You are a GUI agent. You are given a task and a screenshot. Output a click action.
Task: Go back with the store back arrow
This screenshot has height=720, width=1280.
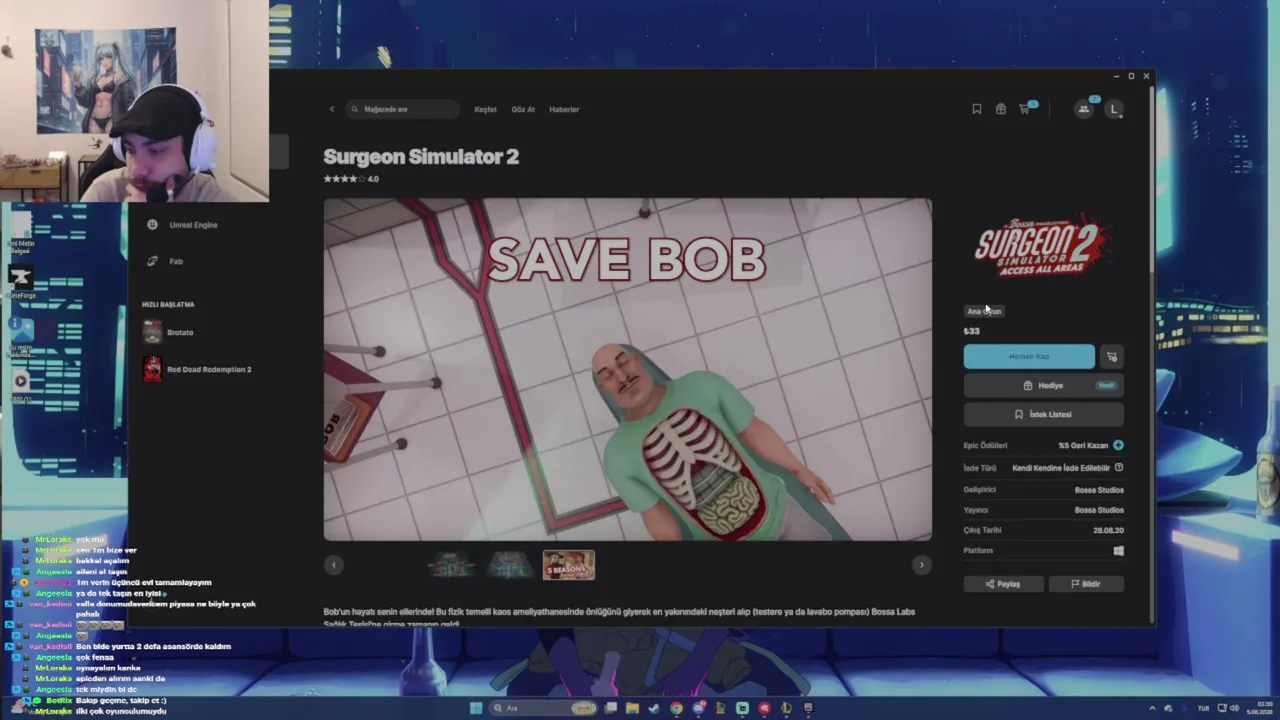click(332, 109)
